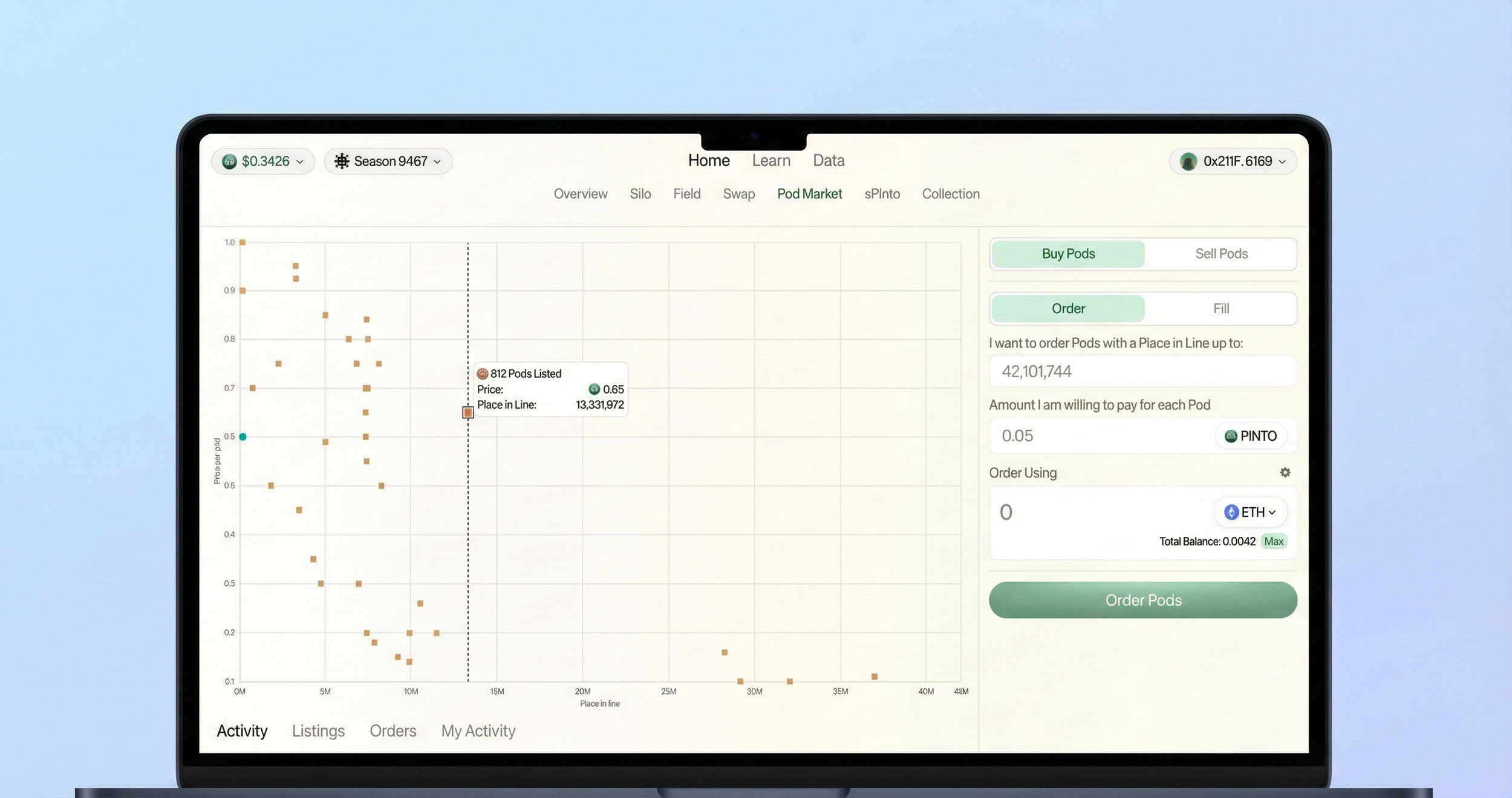Click the Season sun icon
Viewport: 1512px width, 798px height.
click(x=342, y=161)
